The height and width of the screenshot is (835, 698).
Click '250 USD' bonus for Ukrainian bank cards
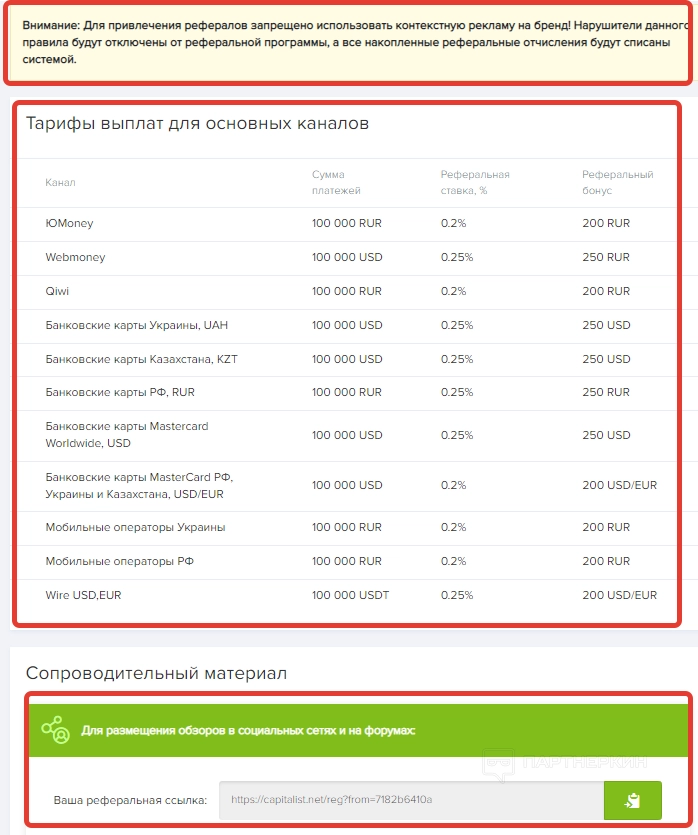606,325
